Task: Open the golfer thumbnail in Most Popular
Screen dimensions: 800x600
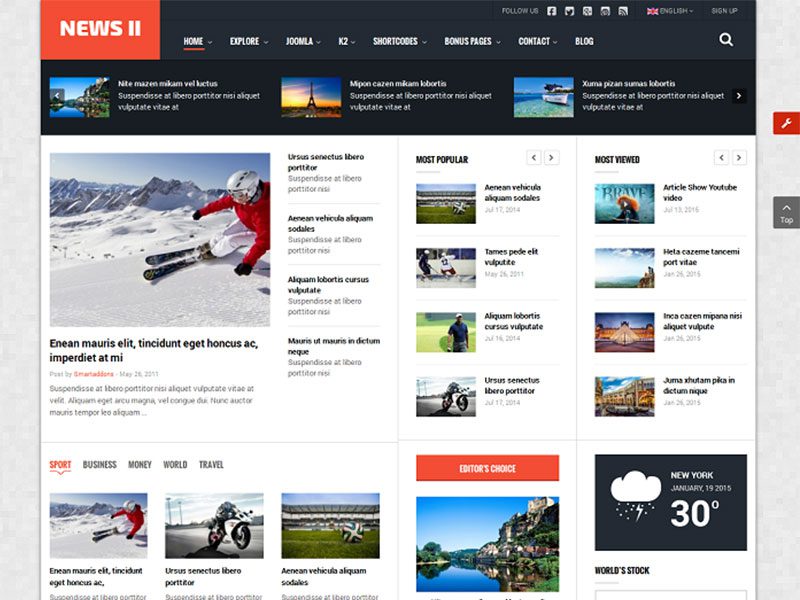Action: click(x=446, y=332)
